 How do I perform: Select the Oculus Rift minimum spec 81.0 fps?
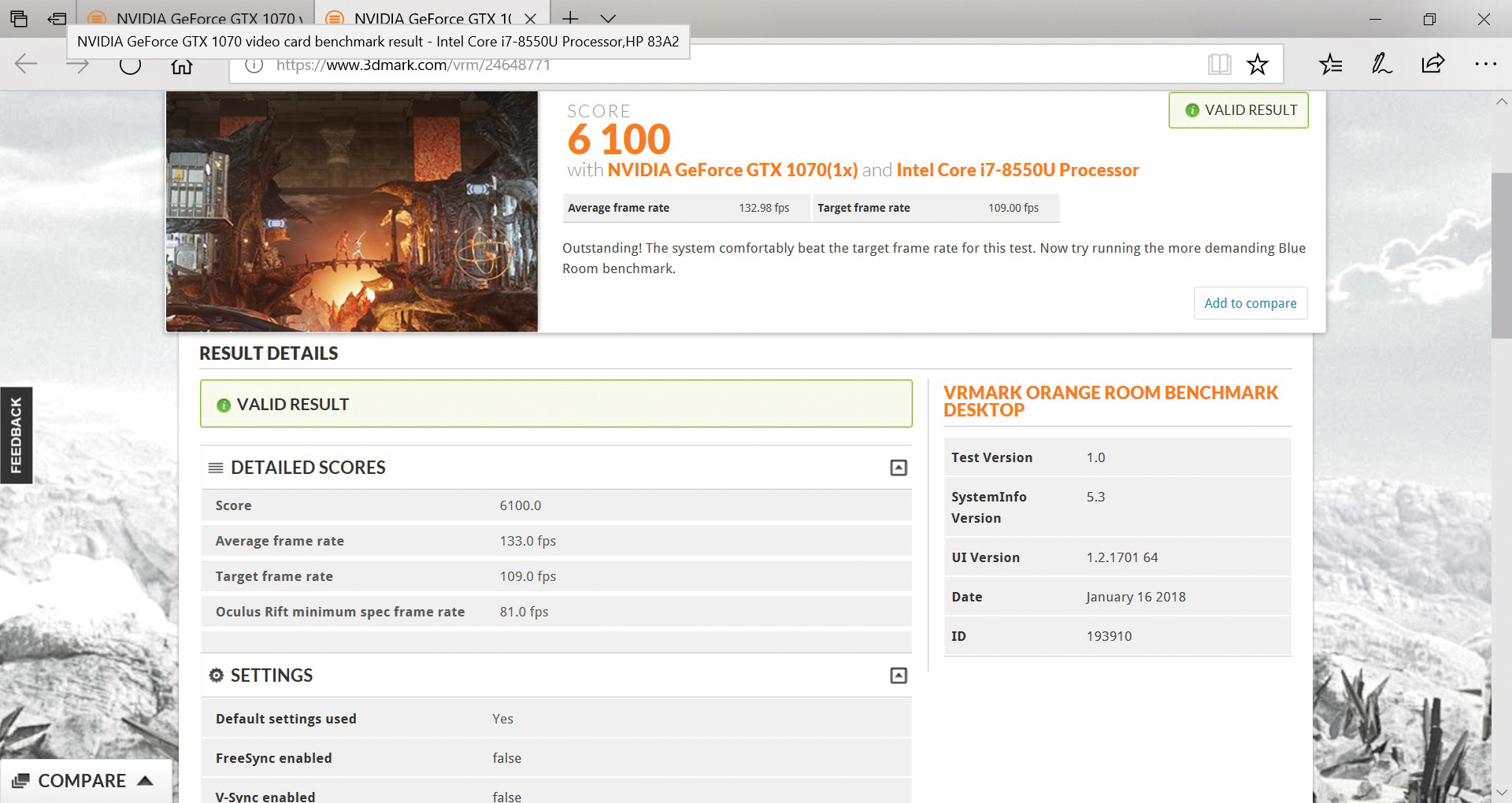524,612
